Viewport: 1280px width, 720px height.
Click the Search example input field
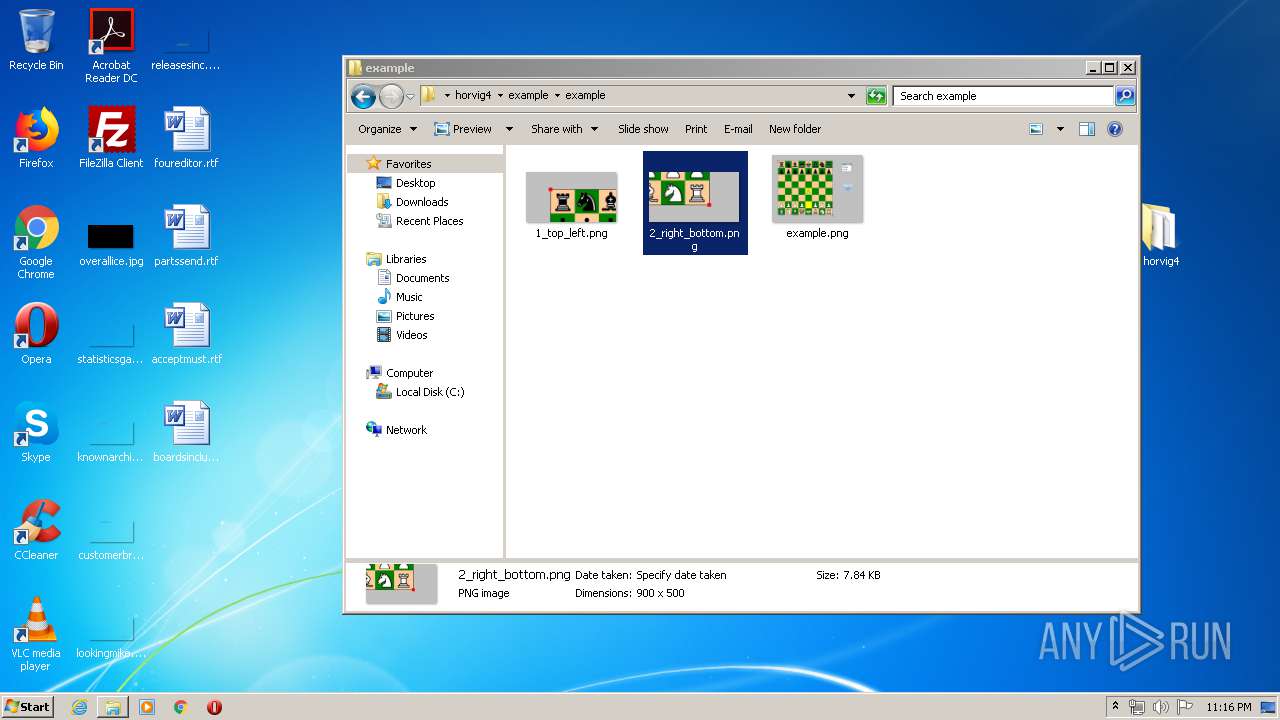click(x=1003, y=96)
